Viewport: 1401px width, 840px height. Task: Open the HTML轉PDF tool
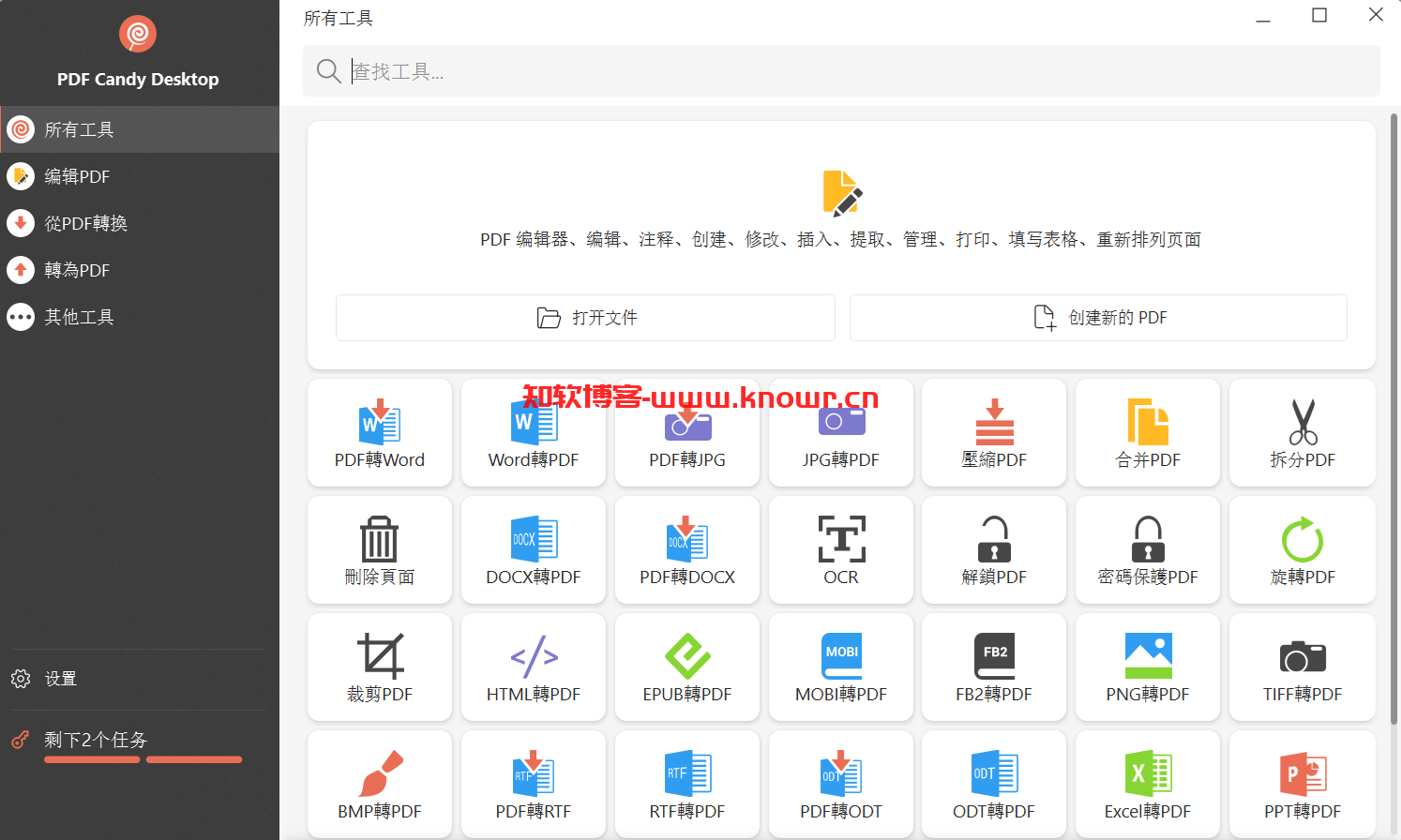534,667
